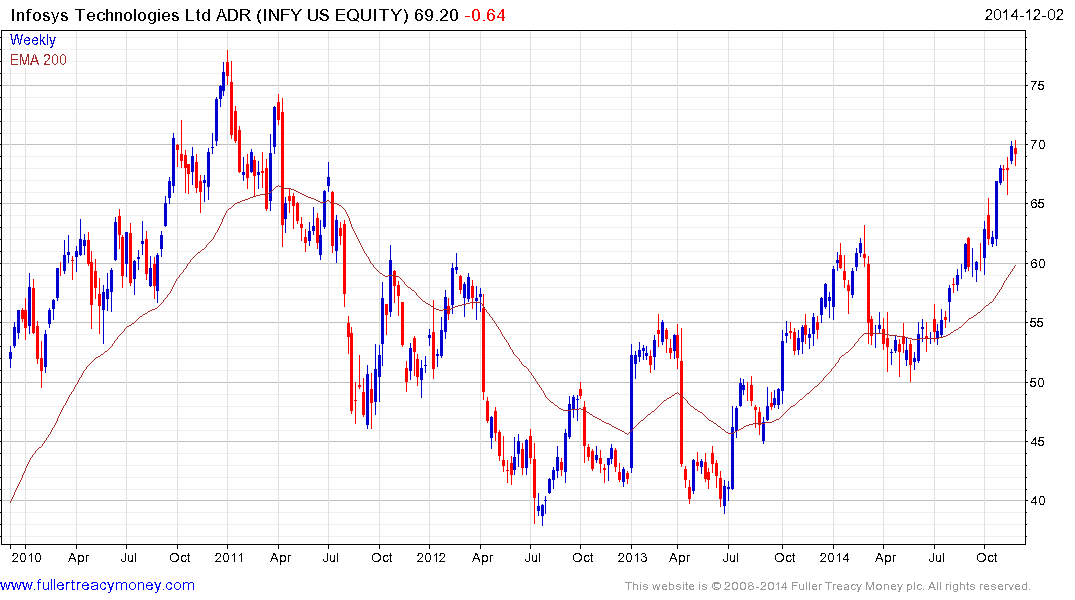Click the 75 price axis label
Image resolution: width=1075 pixels, height=600 pixels.
point(1037,86)
